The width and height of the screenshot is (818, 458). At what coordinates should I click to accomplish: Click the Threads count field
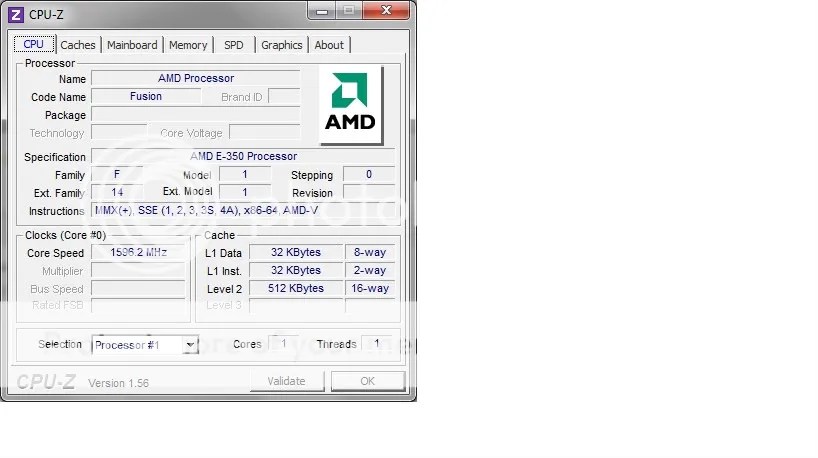coord(377,343)
